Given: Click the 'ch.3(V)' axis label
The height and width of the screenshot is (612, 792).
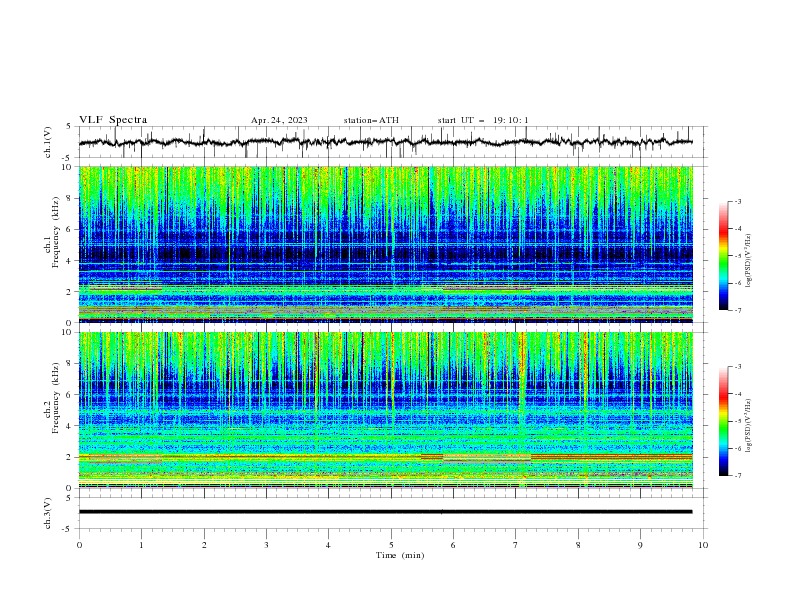Looking at the screenshot, I should tap(48, 513).
